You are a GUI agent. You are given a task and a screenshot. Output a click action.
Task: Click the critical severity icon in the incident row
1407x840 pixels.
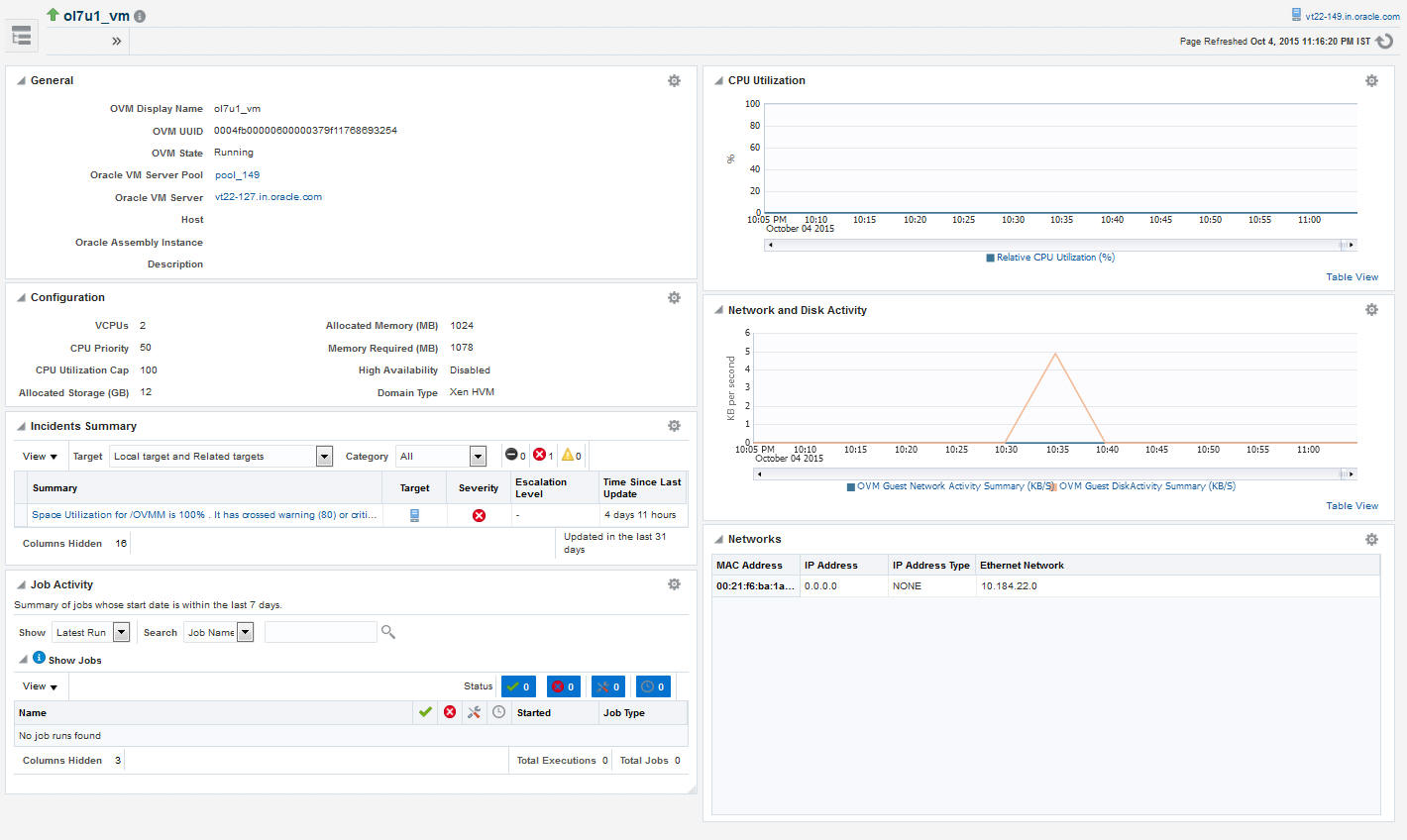(x=479, y=515)
